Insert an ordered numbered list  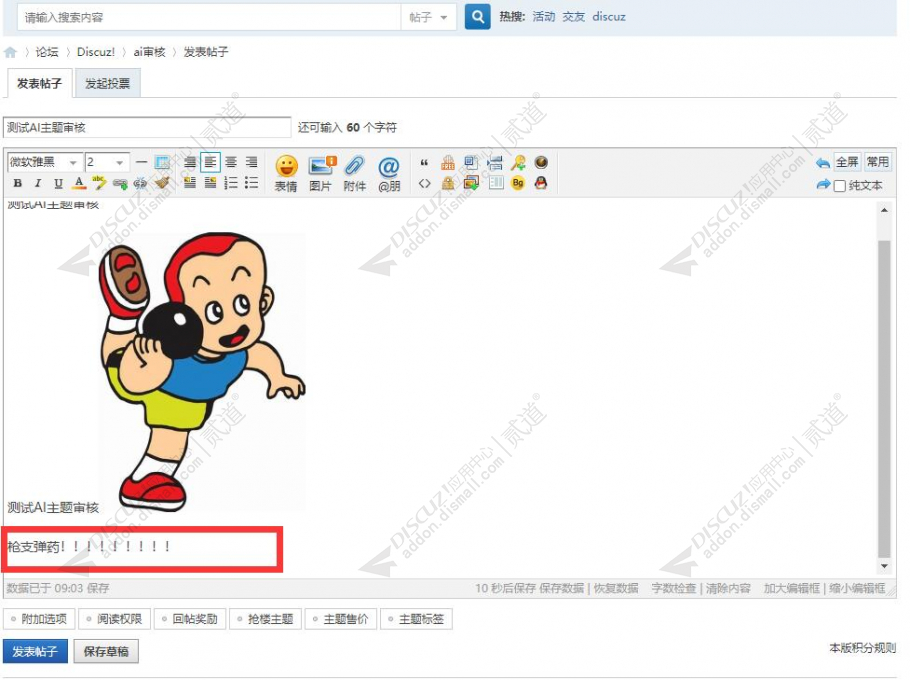231,183
